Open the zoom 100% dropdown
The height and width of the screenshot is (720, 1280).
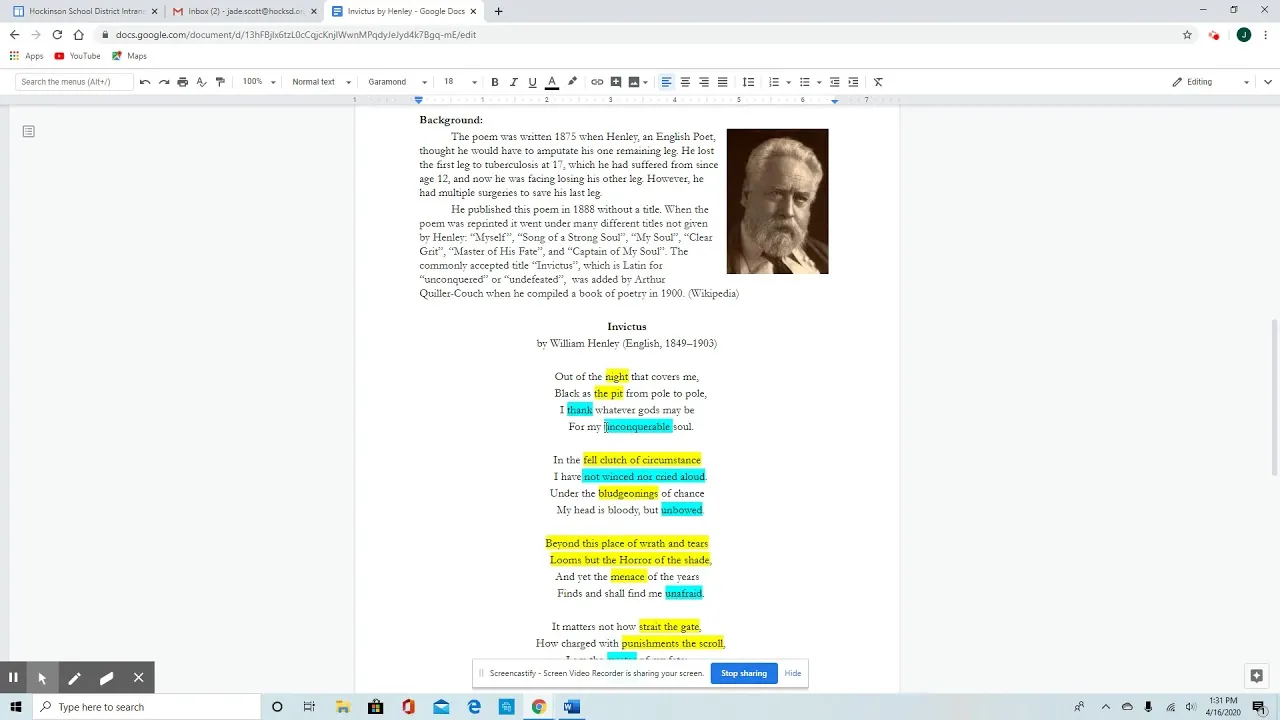point(259,82)
